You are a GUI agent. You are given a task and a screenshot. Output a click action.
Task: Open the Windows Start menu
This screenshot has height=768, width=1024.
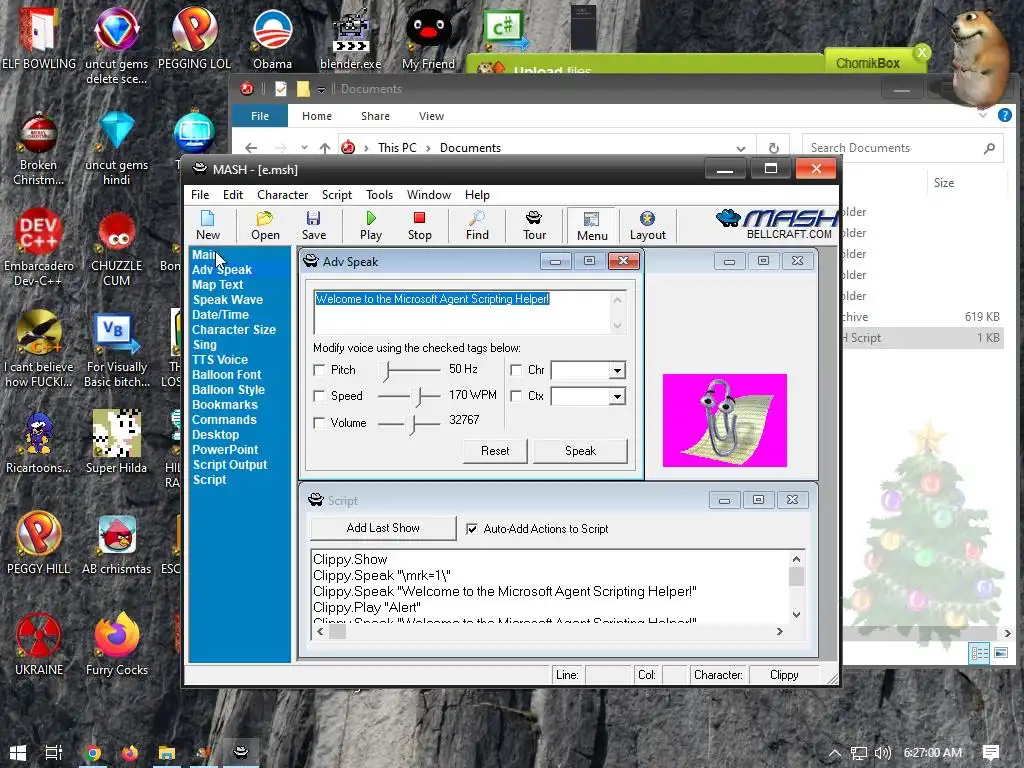coord(18,753)
